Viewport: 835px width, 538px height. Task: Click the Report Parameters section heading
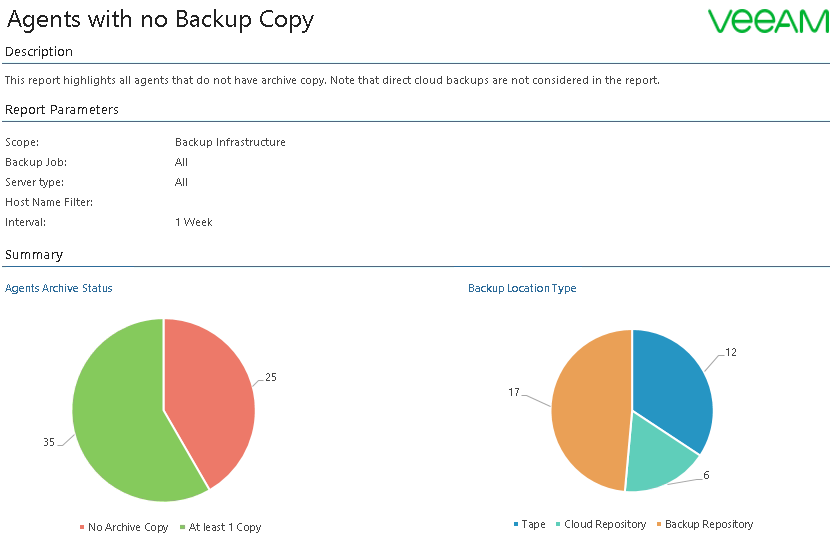(62, 110)
